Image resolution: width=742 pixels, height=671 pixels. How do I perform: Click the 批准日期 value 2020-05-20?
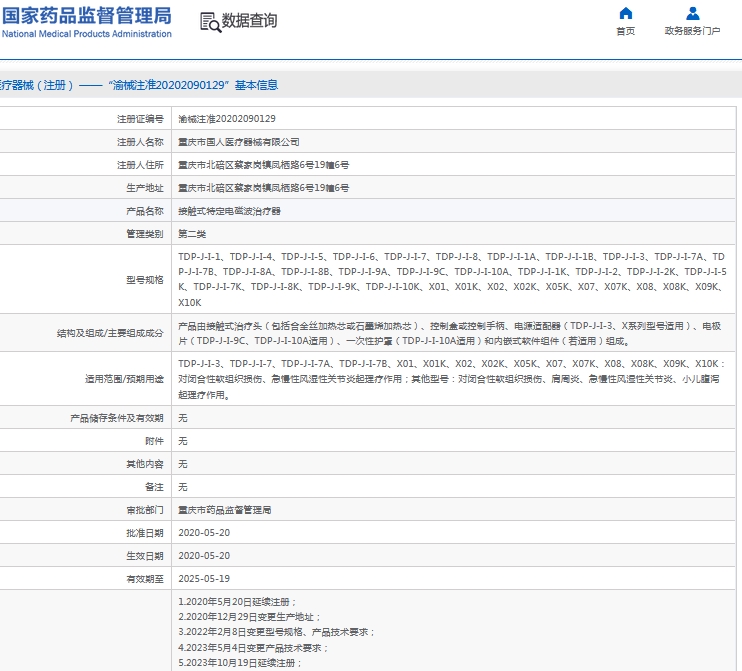click(x=204, y=533)
